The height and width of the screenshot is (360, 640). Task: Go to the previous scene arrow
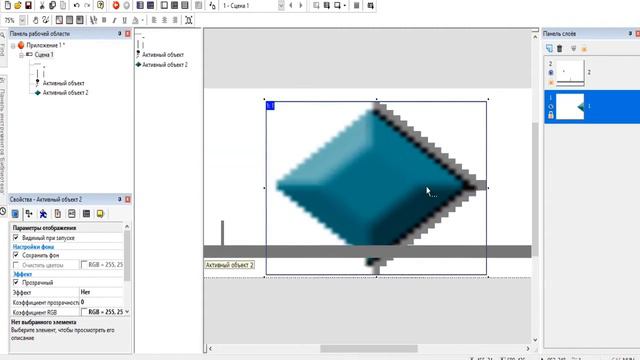click(291, 5)
